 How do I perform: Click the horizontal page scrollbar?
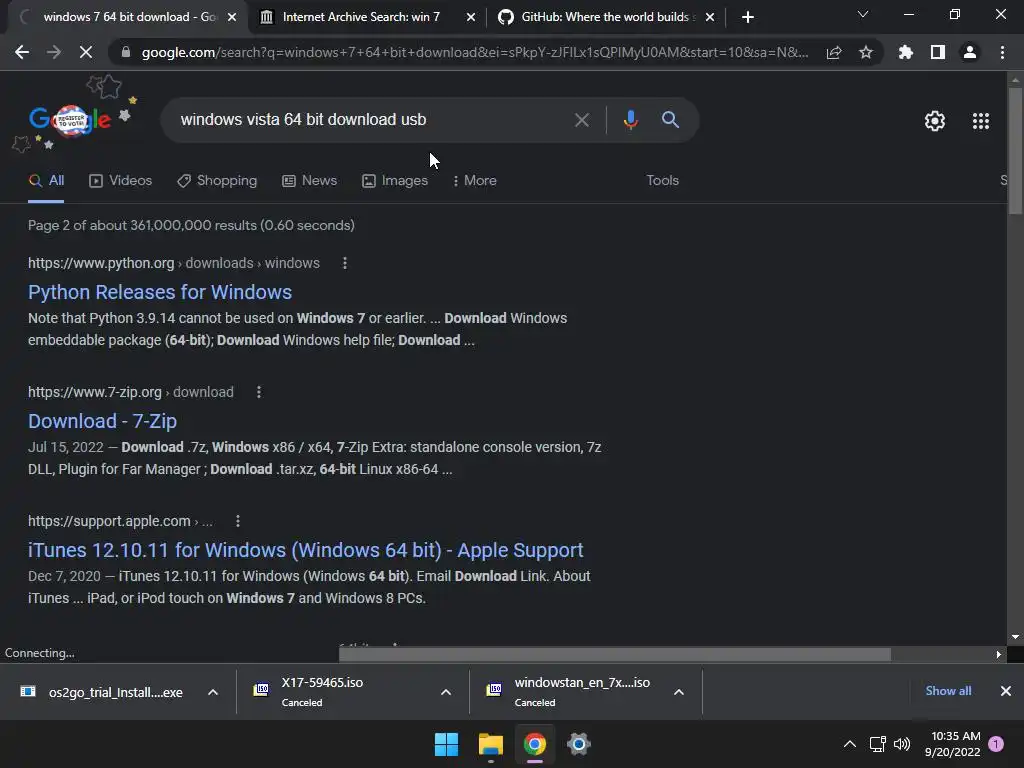click(x=615, y=654)
